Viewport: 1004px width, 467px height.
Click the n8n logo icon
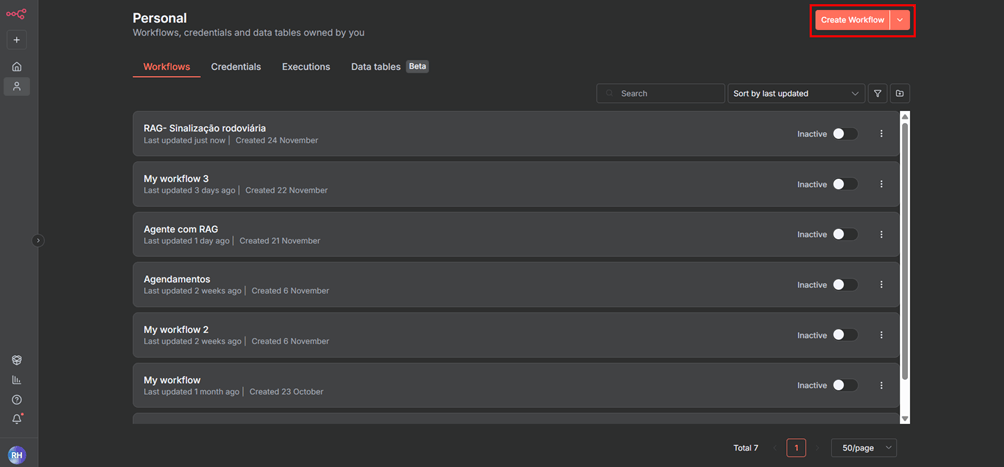16,14
